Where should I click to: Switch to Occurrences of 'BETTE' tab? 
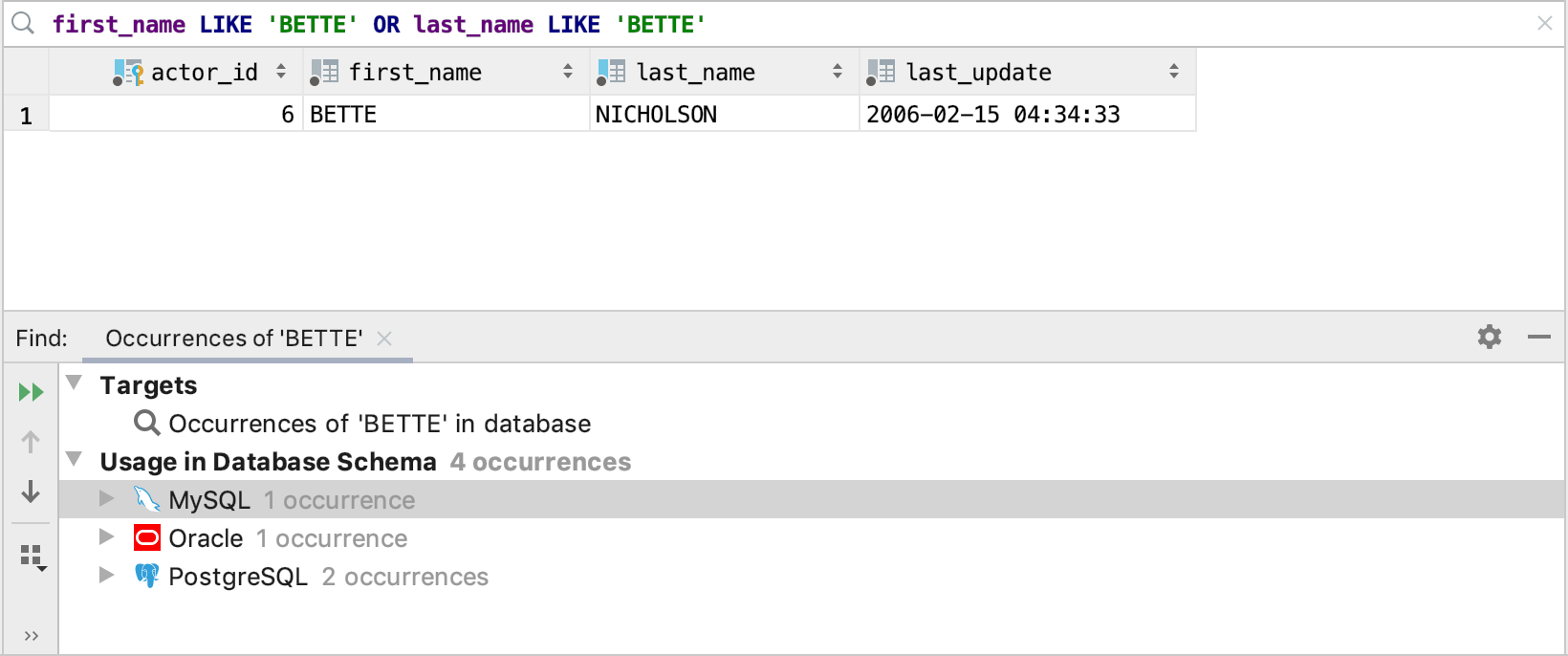coord(233,339)
